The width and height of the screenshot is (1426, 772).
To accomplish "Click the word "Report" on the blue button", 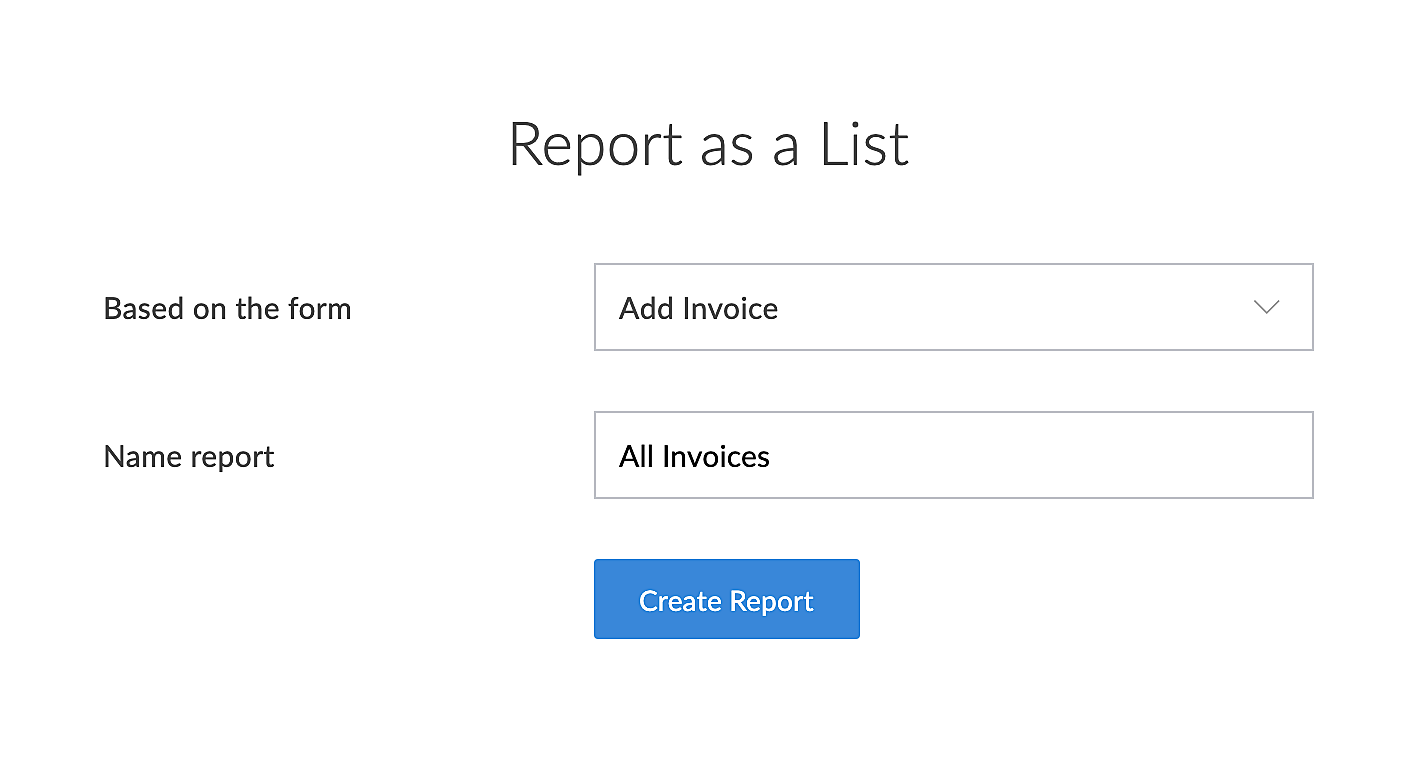I will tap(771, 601).
